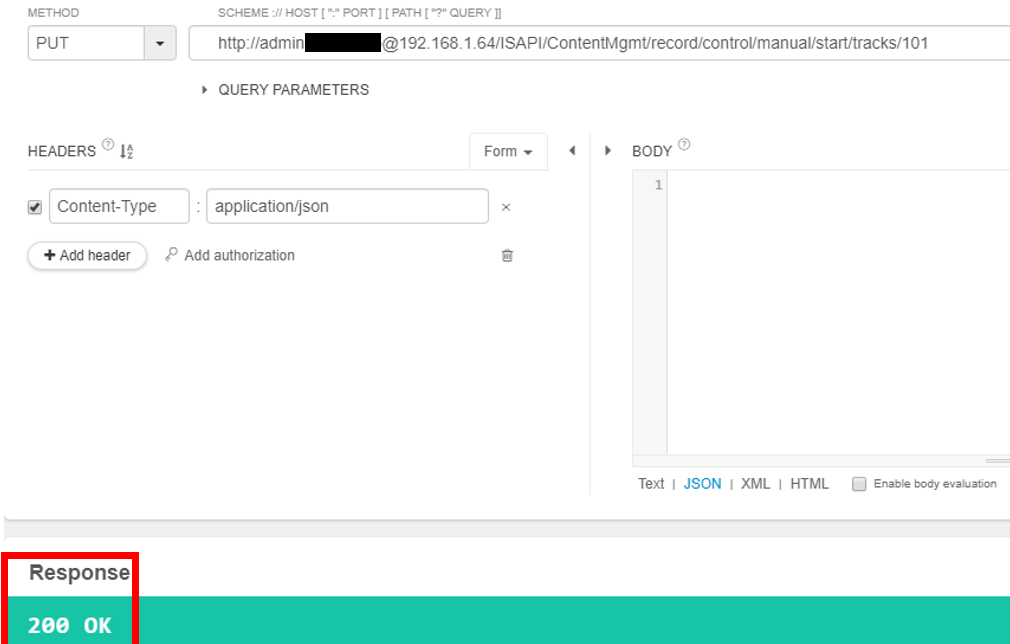Click right arrow beside BODY label
Viewport: 1010px width, 644px height.
pyautogui.click(x=607, y=151)
